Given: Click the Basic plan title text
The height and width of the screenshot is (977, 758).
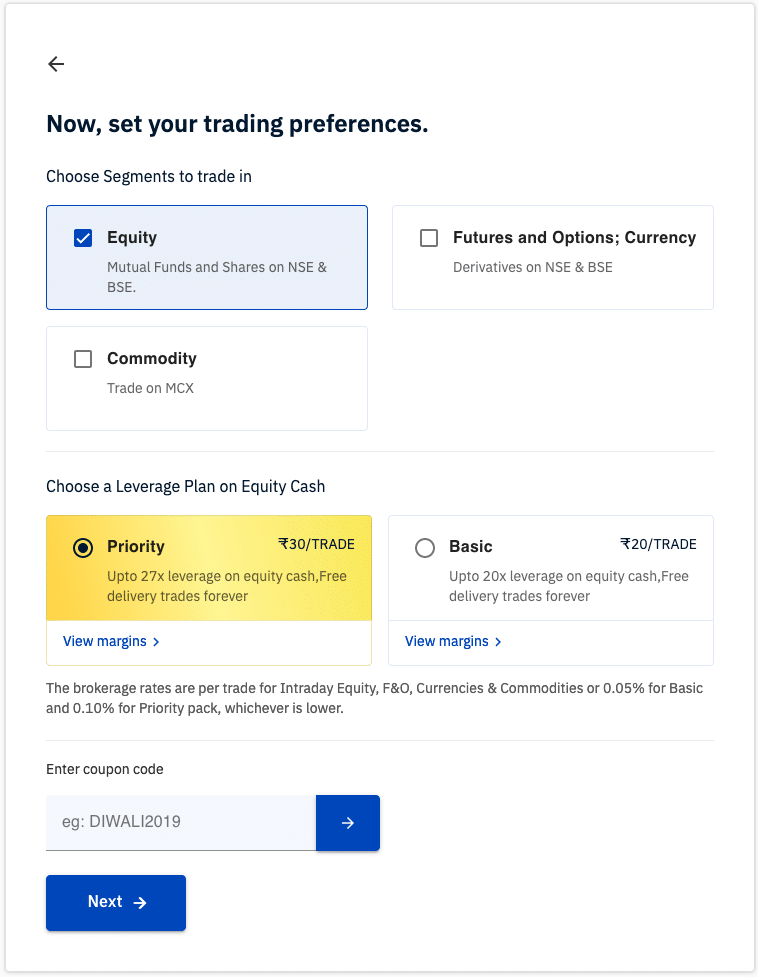Looking at the screenshot, I should tap(471, 546).
